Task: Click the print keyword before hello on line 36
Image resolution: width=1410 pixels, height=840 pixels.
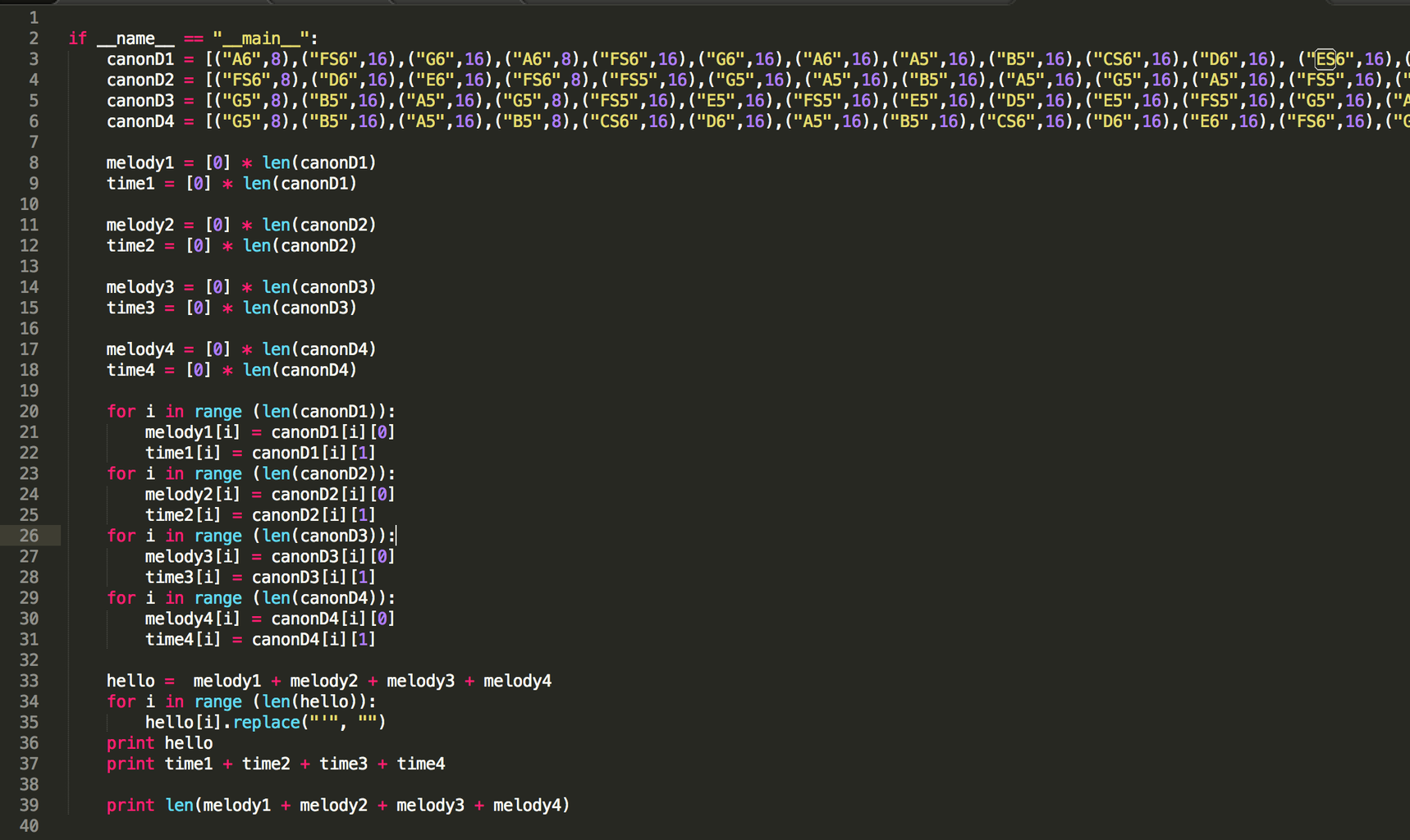Action: pos(130,743)
